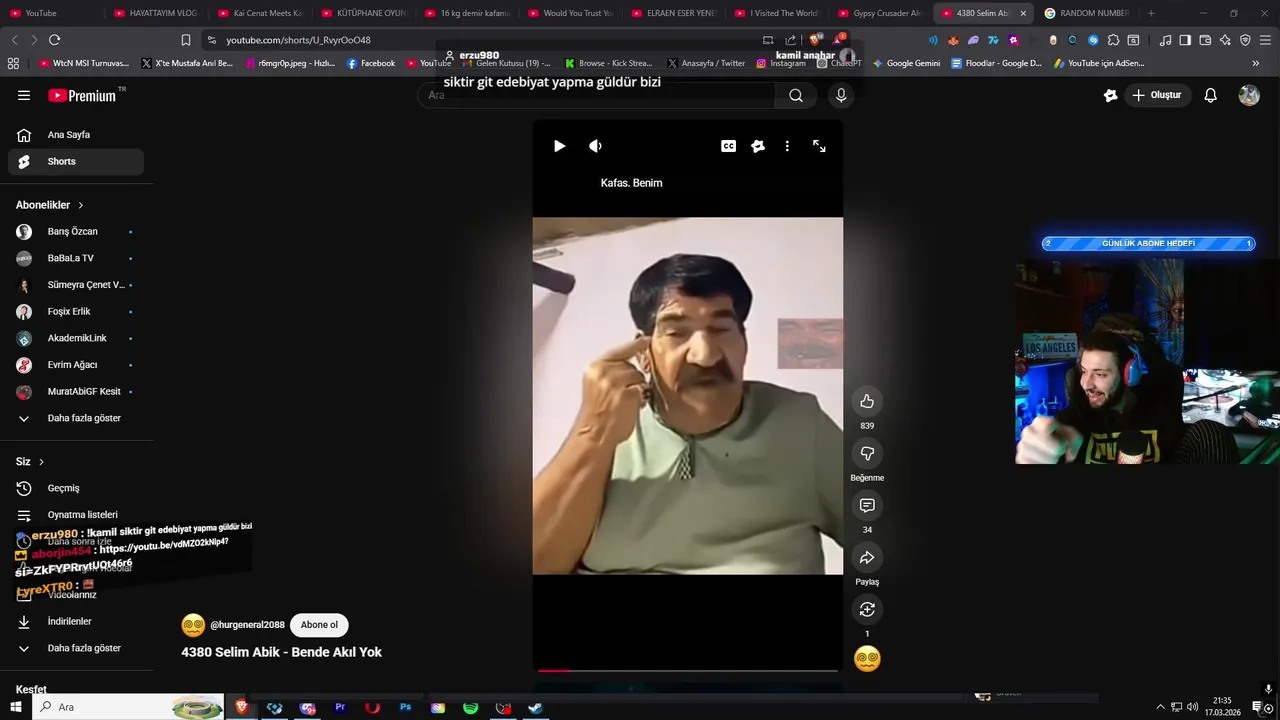Open the browser extensions puzzle icon

tap(1113, 40)
